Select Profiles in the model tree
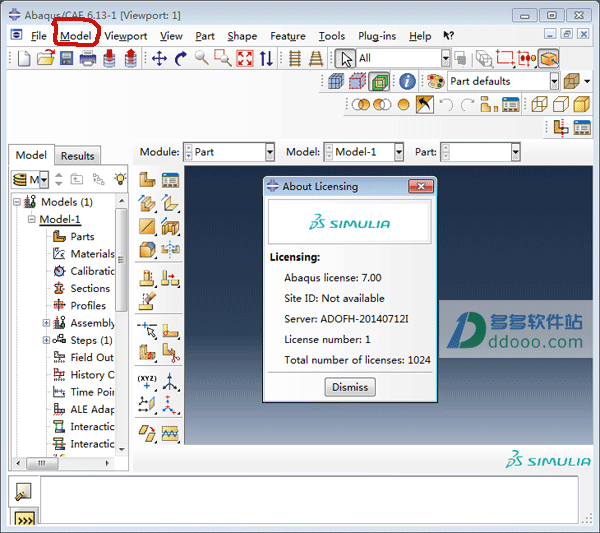The height and width of the screenshot is (533, 600). (x=88, y=305)
